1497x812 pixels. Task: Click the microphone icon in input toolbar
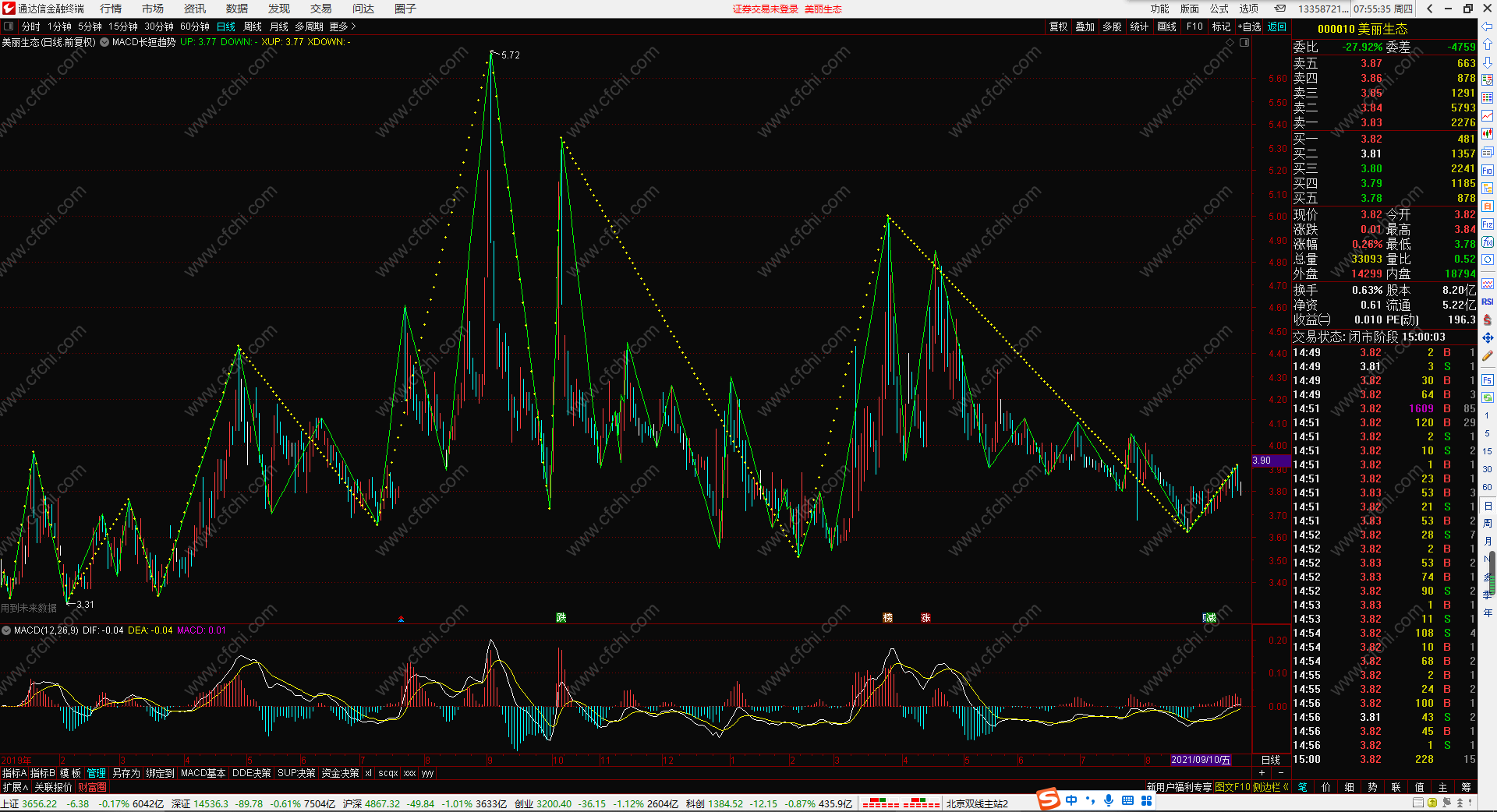click(1109, 800)
